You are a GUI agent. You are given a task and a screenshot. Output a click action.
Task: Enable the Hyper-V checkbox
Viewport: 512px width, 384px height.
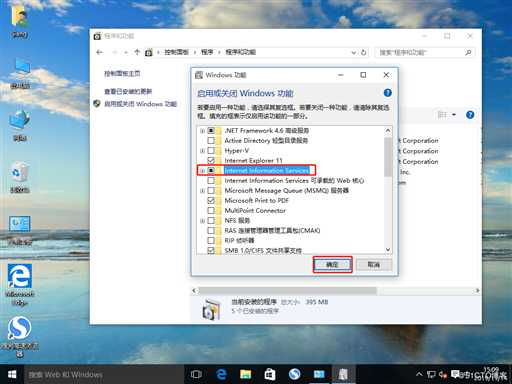211,151
